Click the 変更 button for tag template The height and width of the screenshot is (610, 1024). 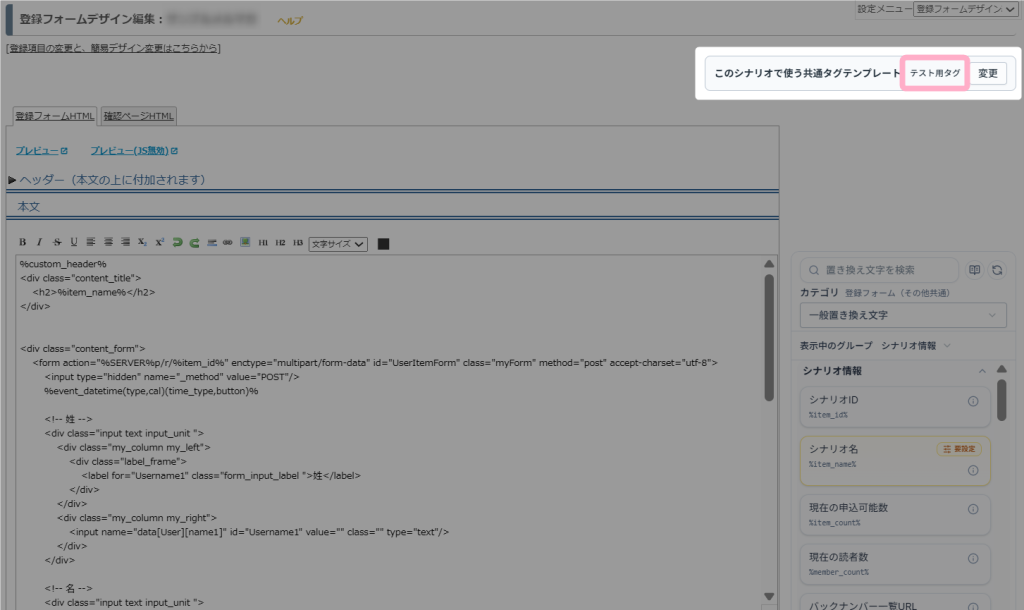(x=987, y=73)
